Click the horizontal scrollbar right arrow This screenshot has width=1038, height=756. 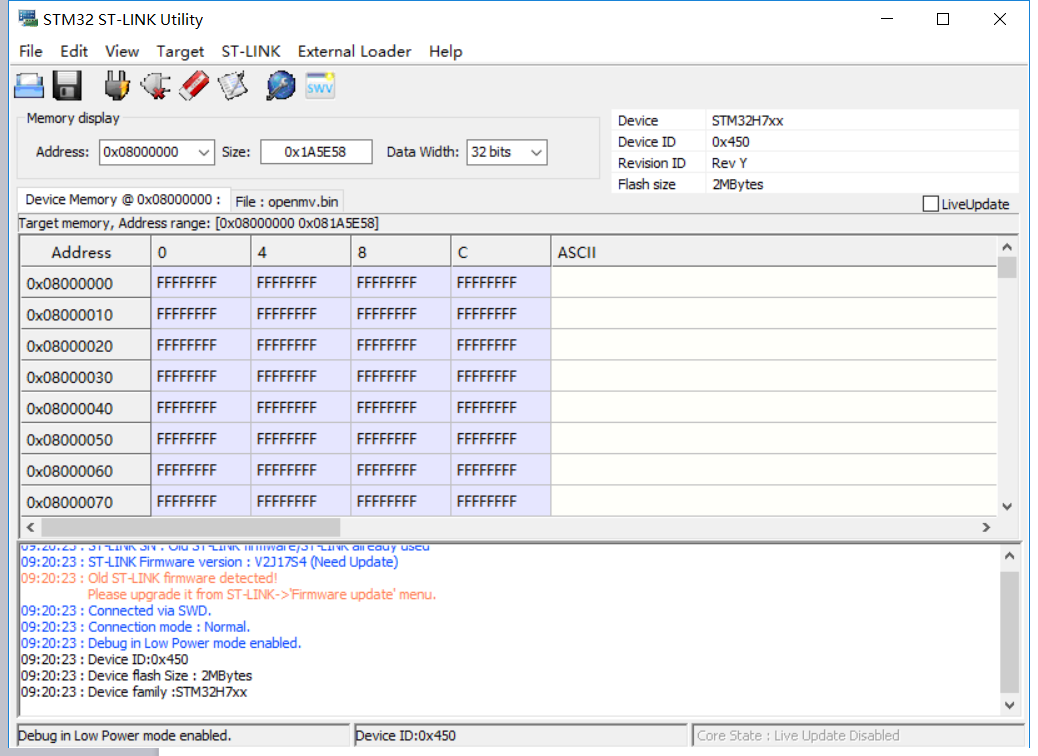[x=986, y=528]
